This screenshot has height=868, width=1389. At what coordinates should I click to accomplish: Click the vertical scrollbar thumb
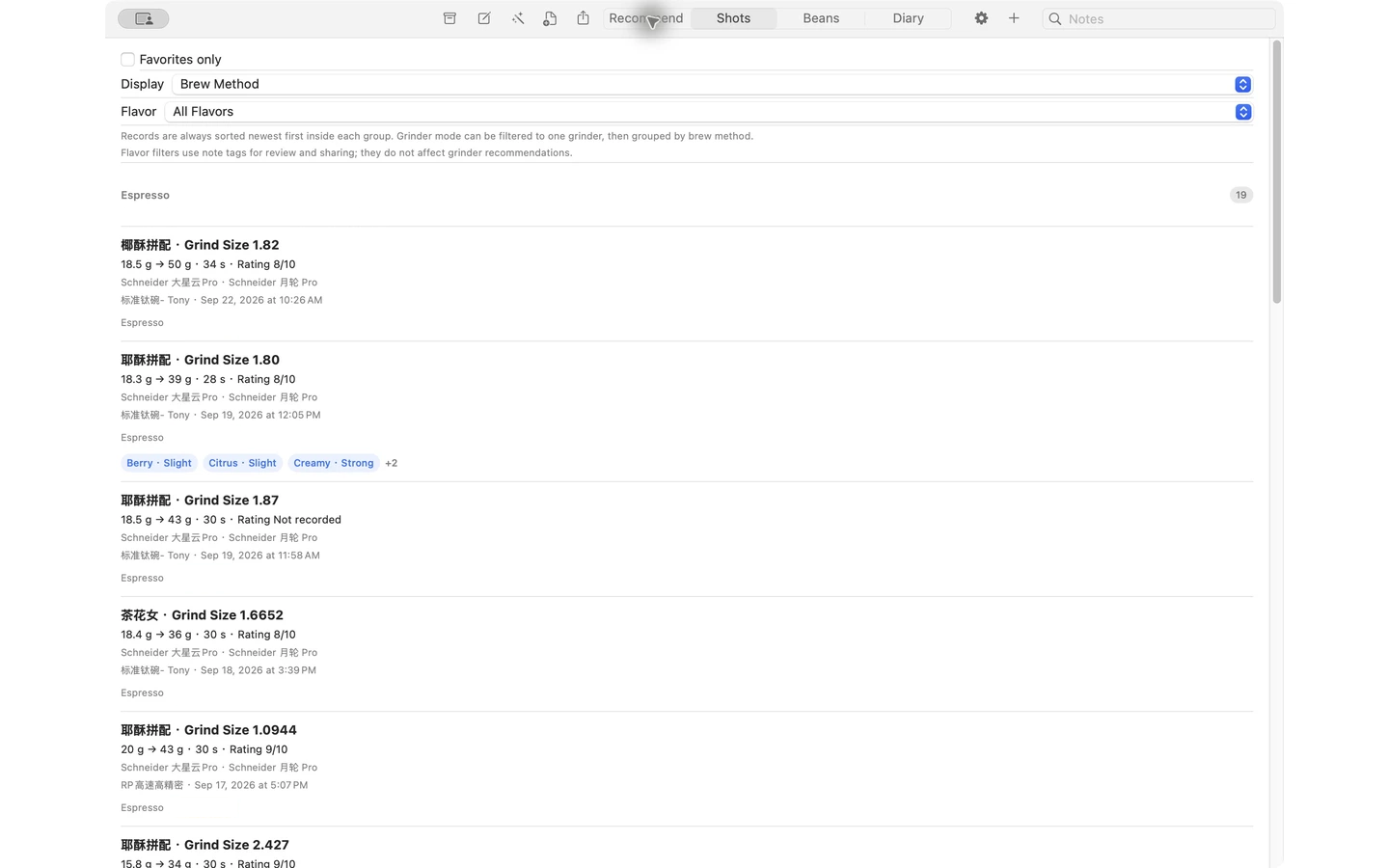click(1277, 173)
